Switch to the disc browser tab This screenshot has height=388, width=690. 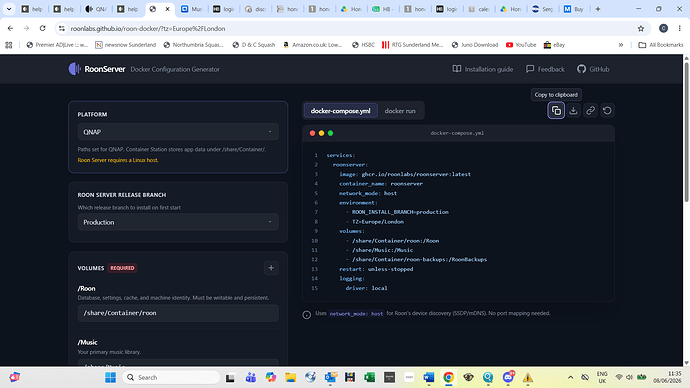click(x=255, y=9)
